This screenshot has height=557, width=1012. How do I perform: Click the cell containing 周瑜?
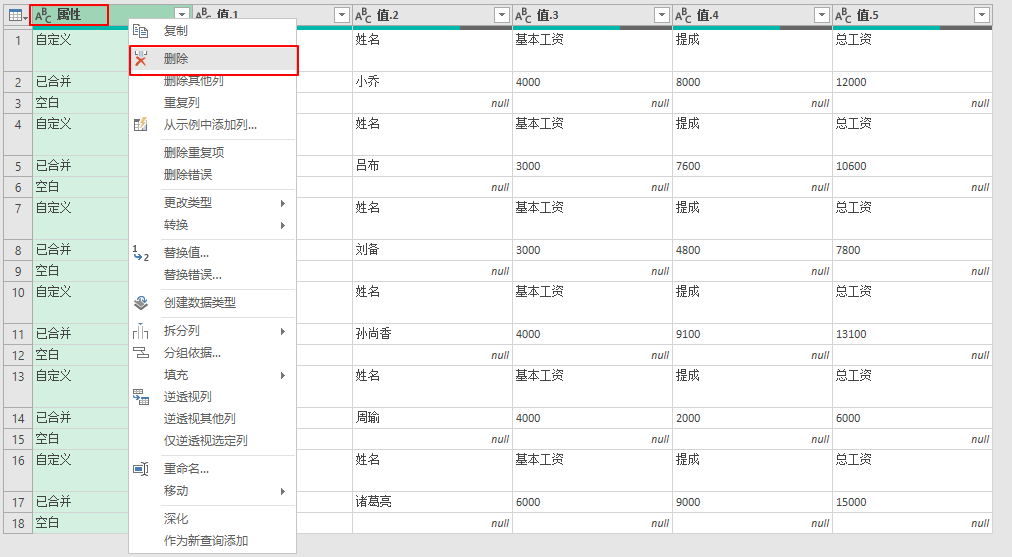coord(432,418)
